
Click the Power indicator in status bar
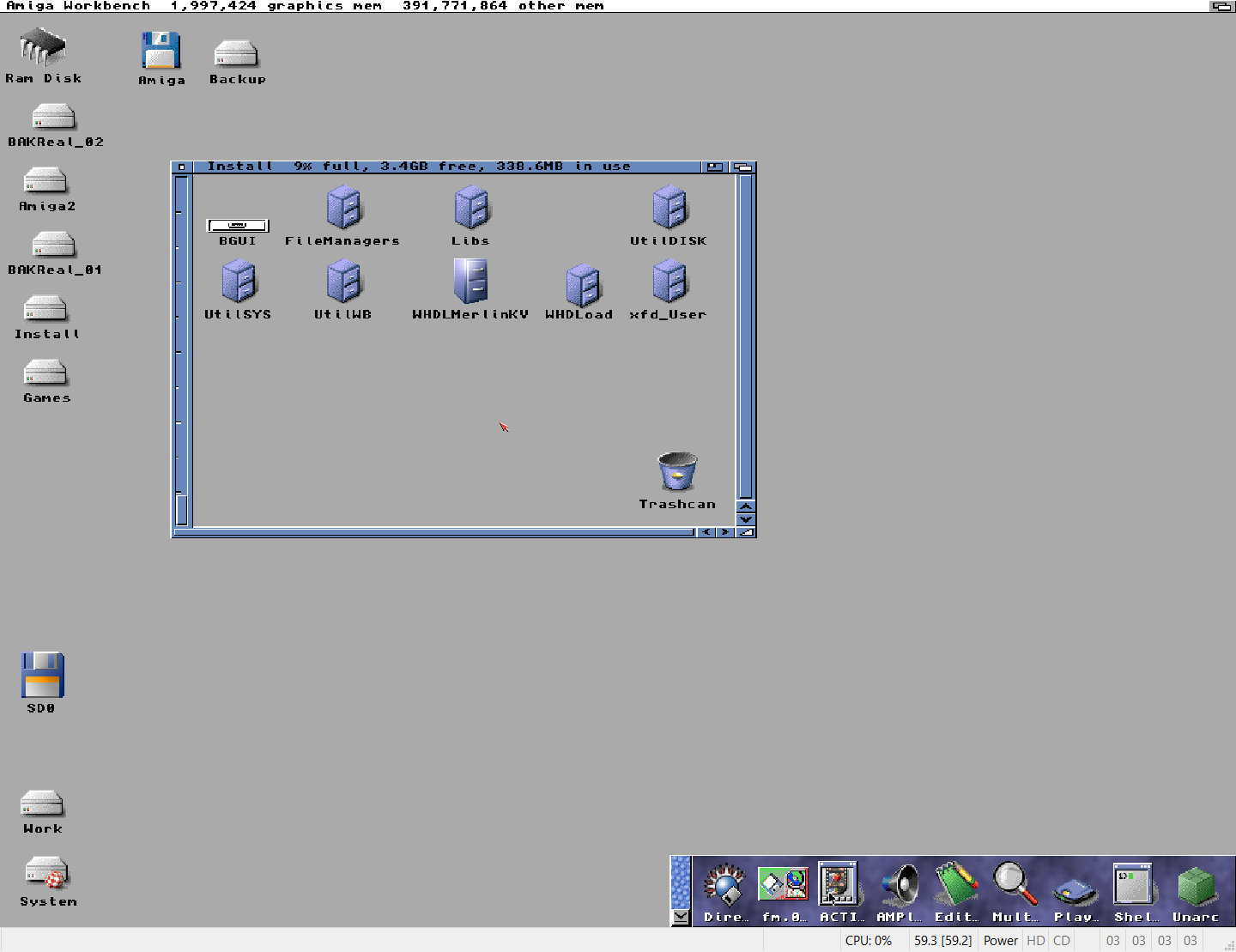click(1000, 941)
